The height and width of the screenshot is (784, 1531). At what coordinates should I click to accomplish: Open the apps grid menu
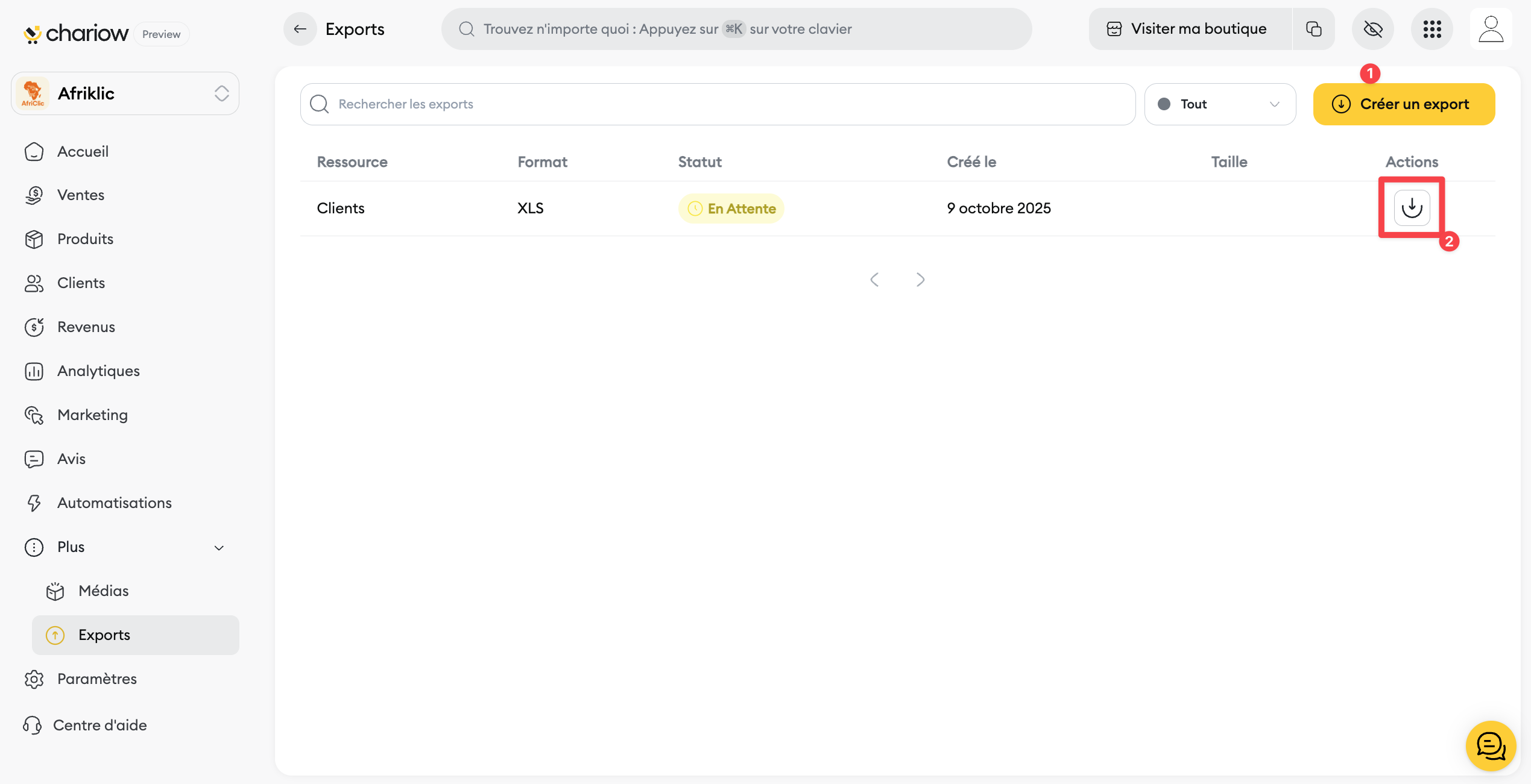point(1432,29)
